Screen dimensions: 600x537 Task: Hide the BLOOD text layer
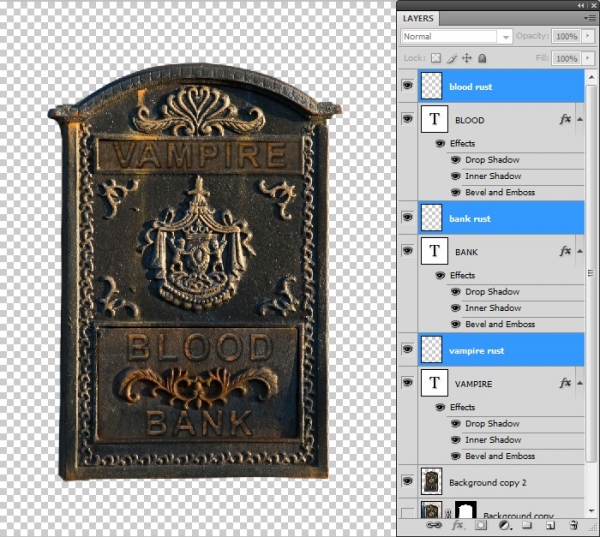pyautogui.click(x=408, y=119)
